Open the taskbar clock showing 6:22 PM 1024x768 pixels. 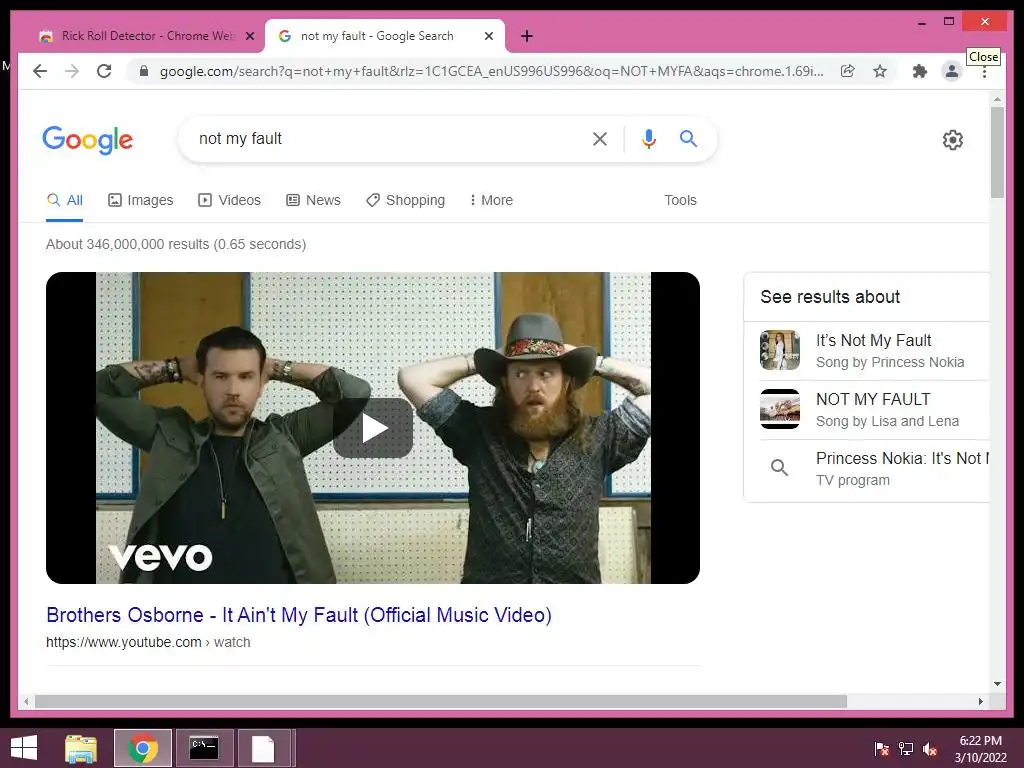point(980,749)
